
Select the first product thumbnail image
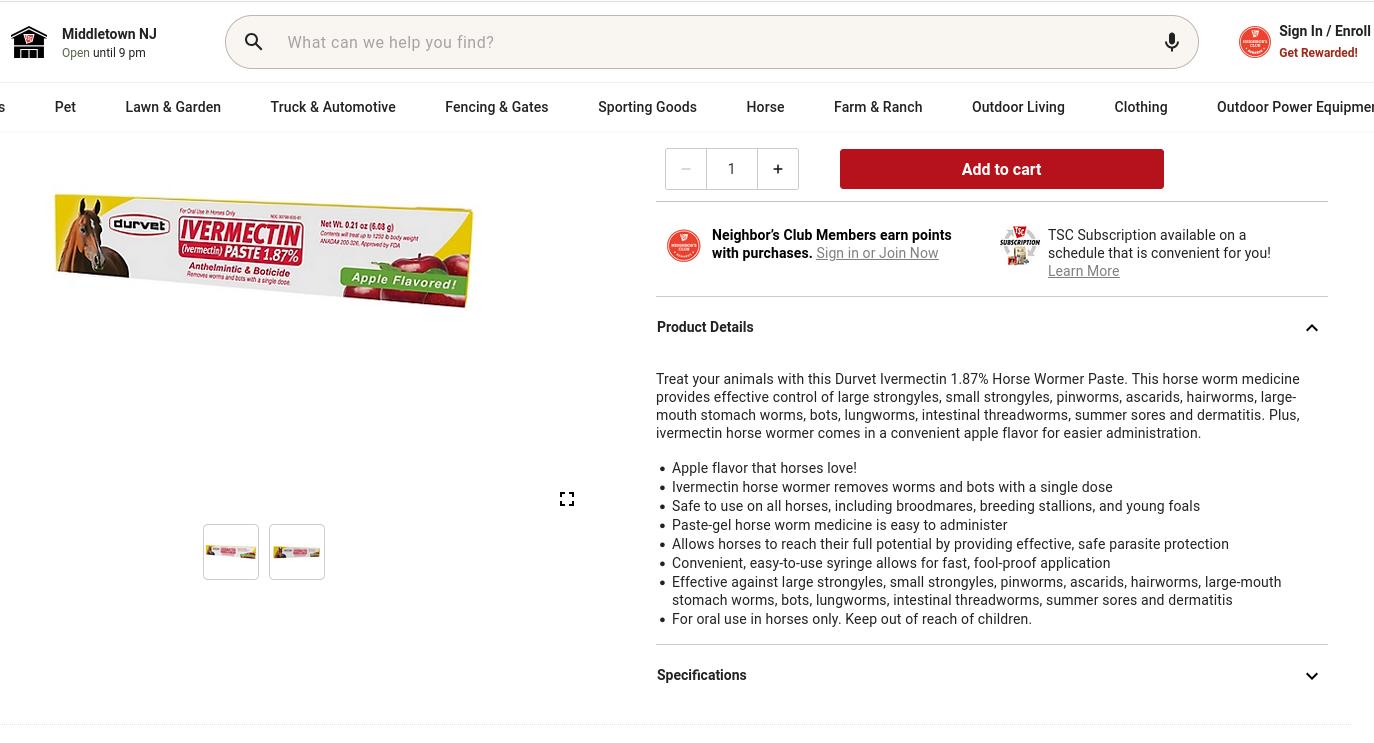coord(231,552)
